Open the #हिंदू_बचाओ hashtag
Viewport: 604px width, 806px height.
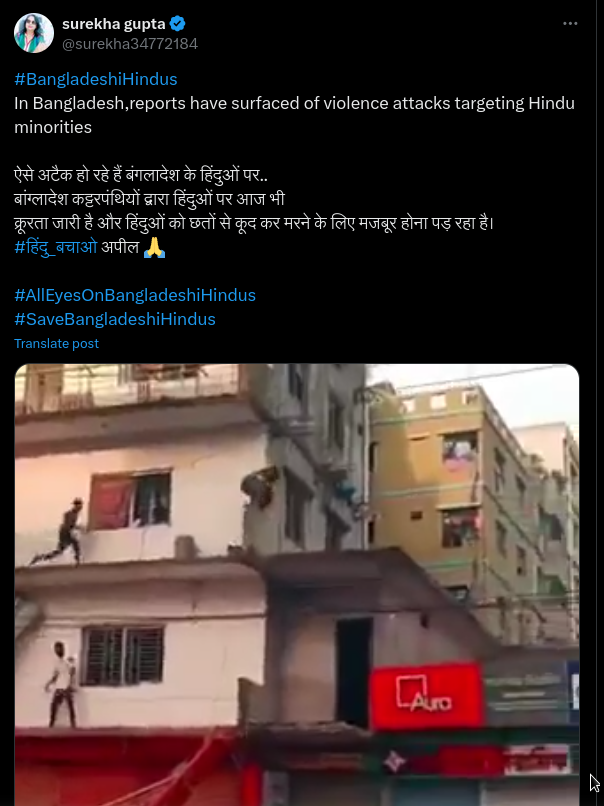tap(56, 247)
